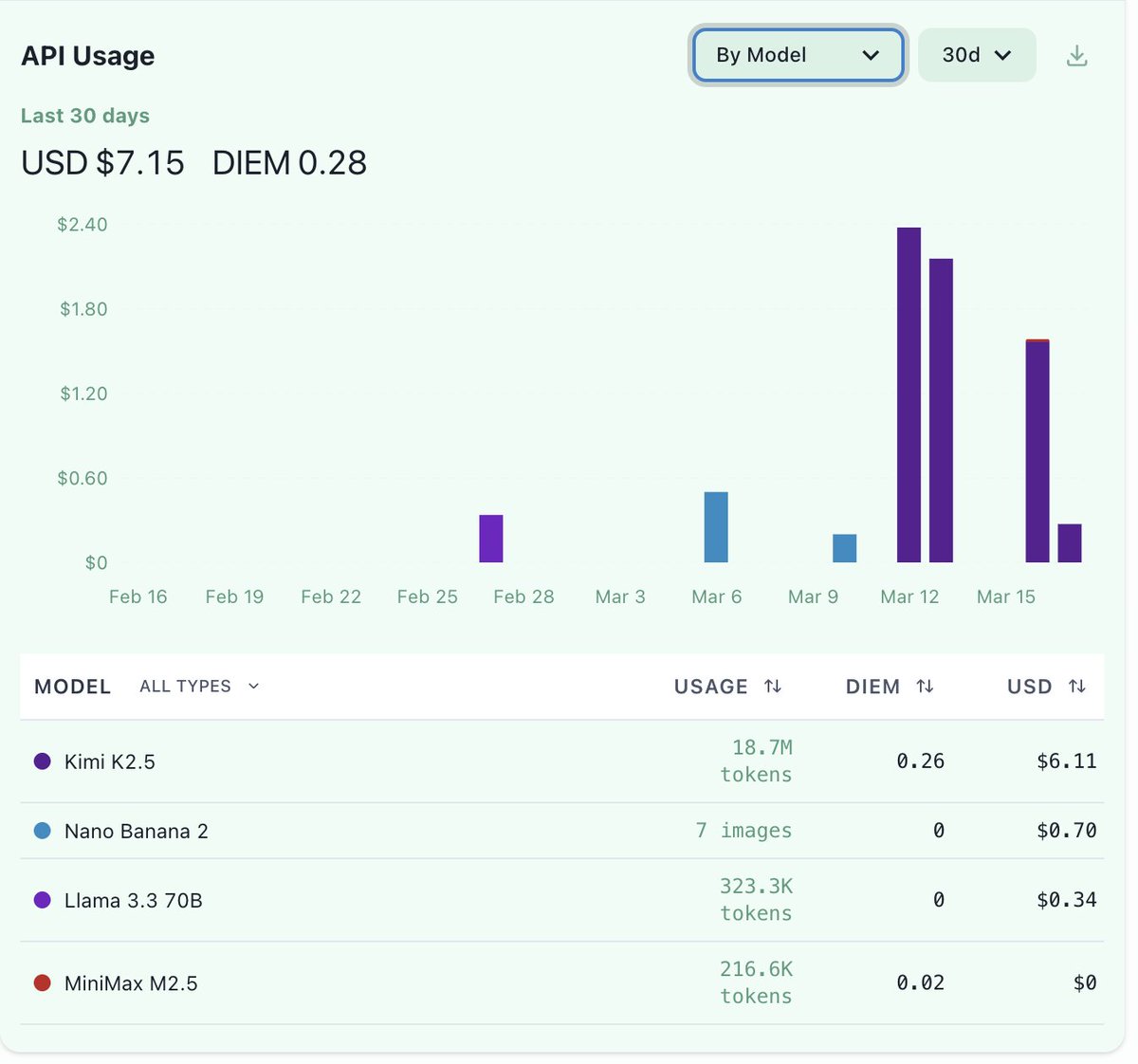Click the 323.3K tokens usage value
The height and width of the screenshot is (1064, 1138).
coord(756,900)
